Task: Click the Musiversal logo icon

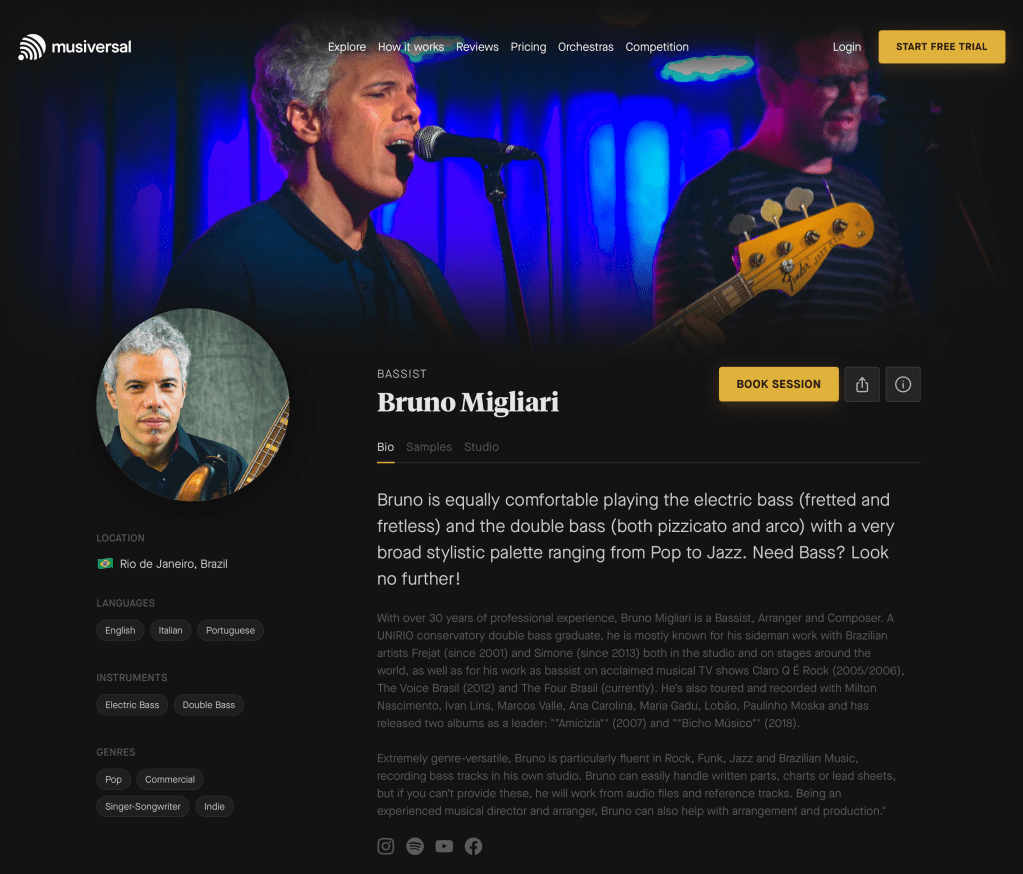Action: point(32,47)
